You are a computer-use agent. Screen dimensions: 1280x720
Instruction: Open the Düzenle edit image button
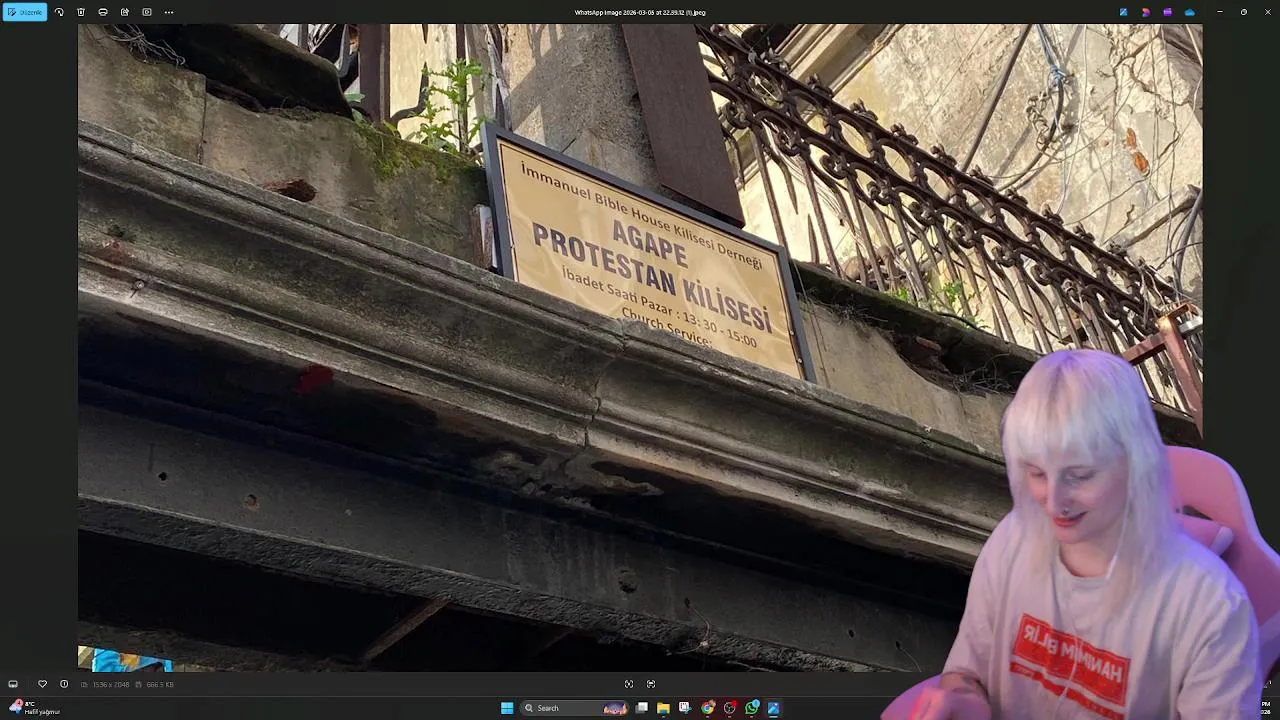pyautogui.click(x=24, y=12)
